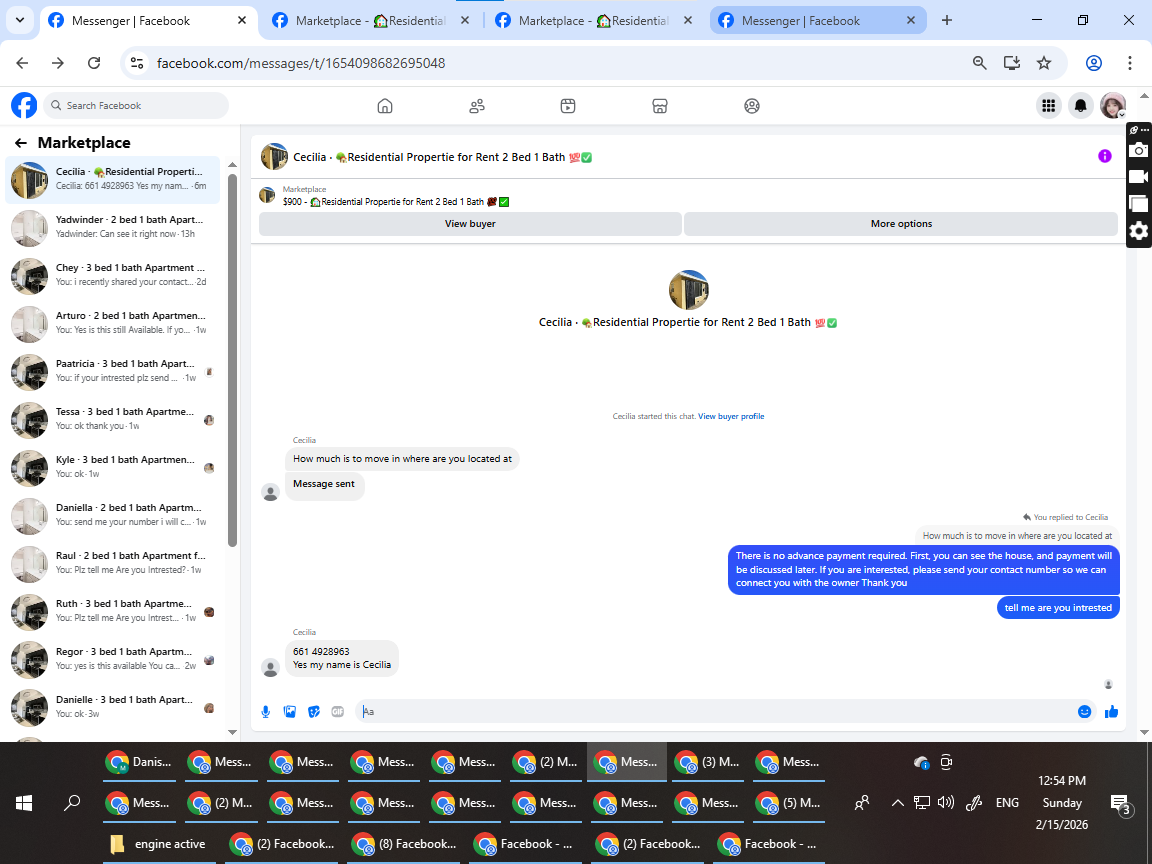The width and height of the screenshot is (1152, 864).
Task: Click the screen recorder video icon
Action: 1139,177
